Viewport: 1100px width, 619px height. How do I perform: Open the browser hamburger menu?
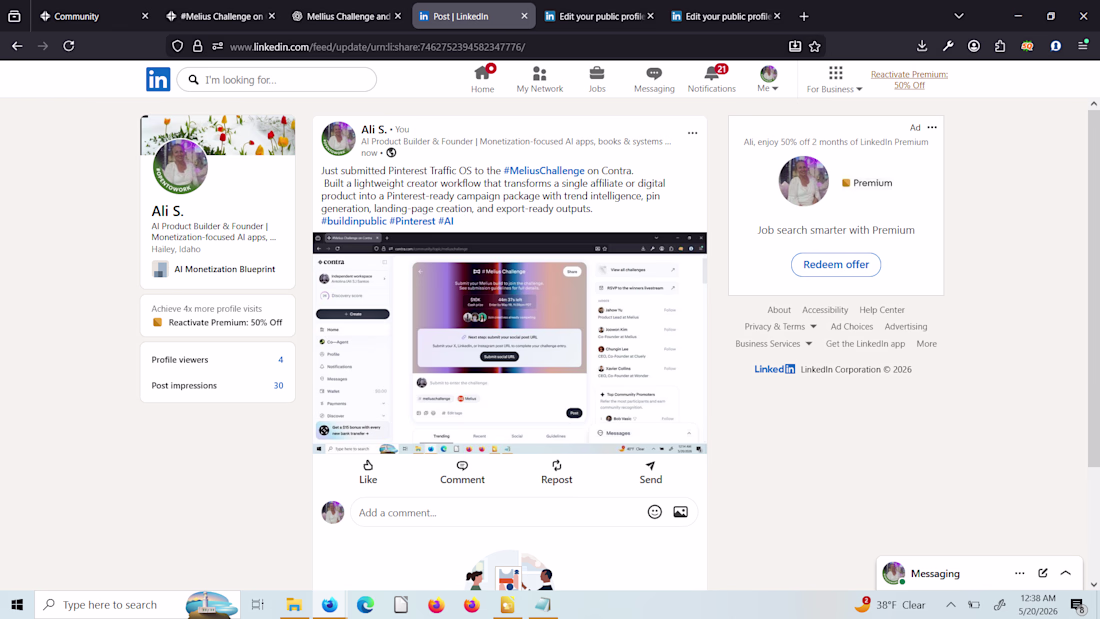pyautogui.click(x=1083, y=46)
